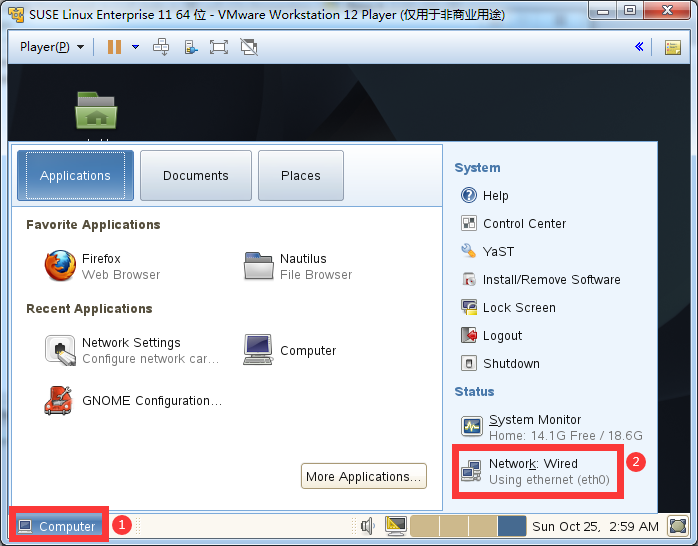Viewport: 698px width, 546px height.
Task: Click the Recent Applications heading
Action: (x=89, y=309)
